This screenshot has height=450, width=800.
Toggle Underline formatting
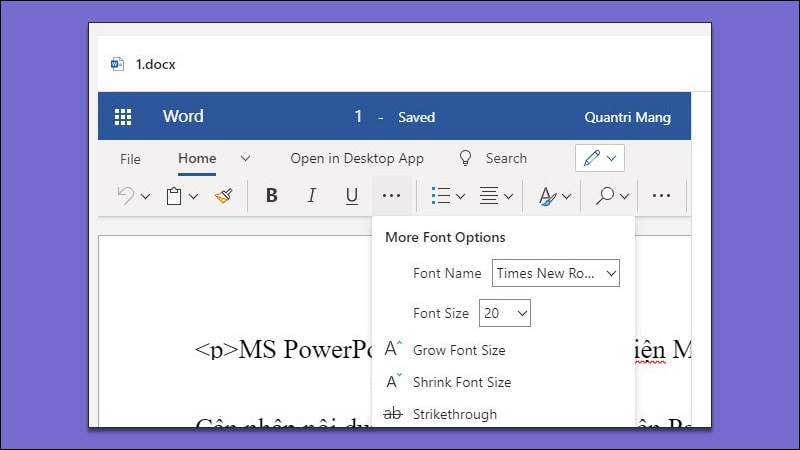pos(352,196)
